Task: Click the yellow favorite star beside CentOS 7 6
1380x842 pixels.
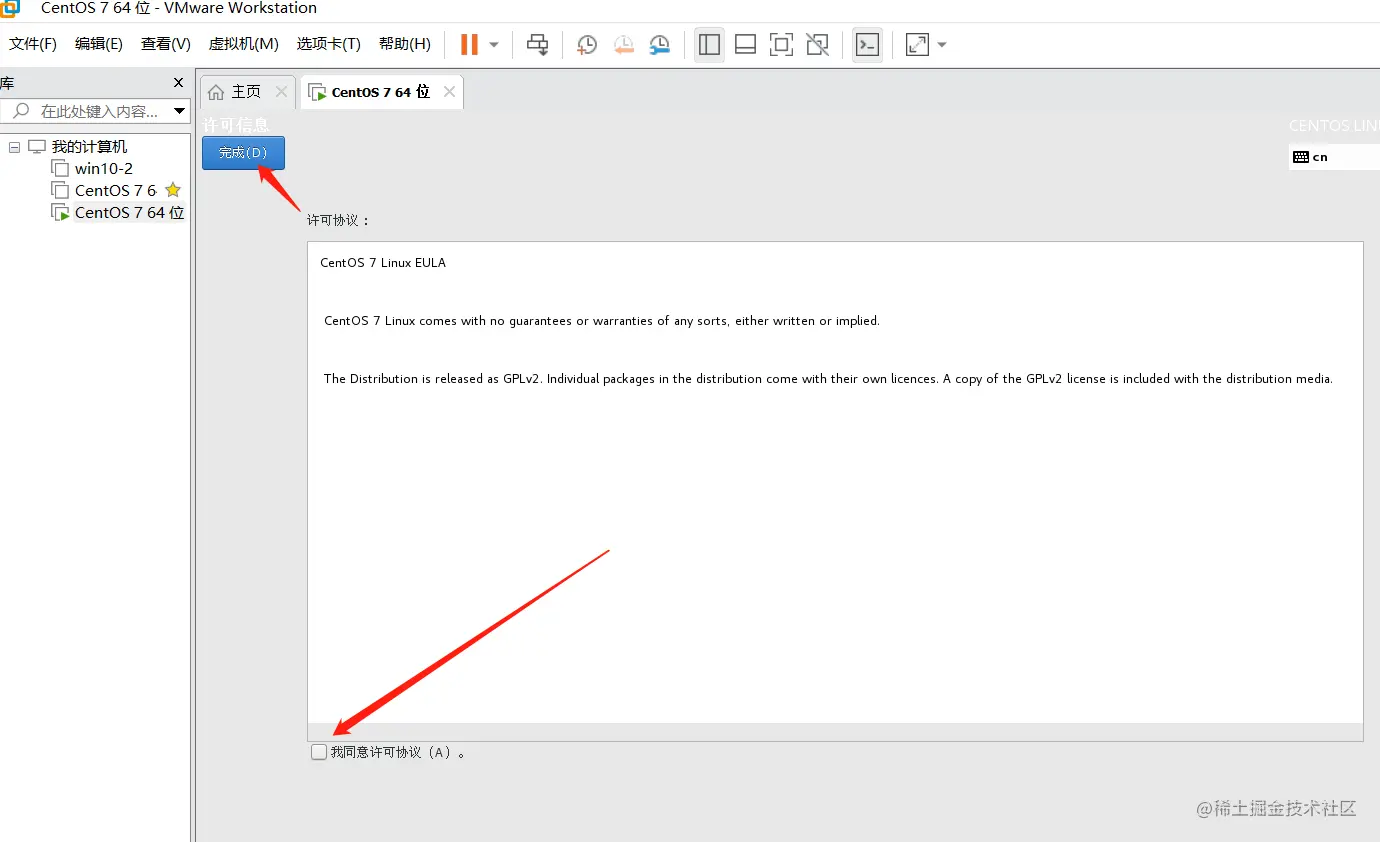Action: click(173, 190)
